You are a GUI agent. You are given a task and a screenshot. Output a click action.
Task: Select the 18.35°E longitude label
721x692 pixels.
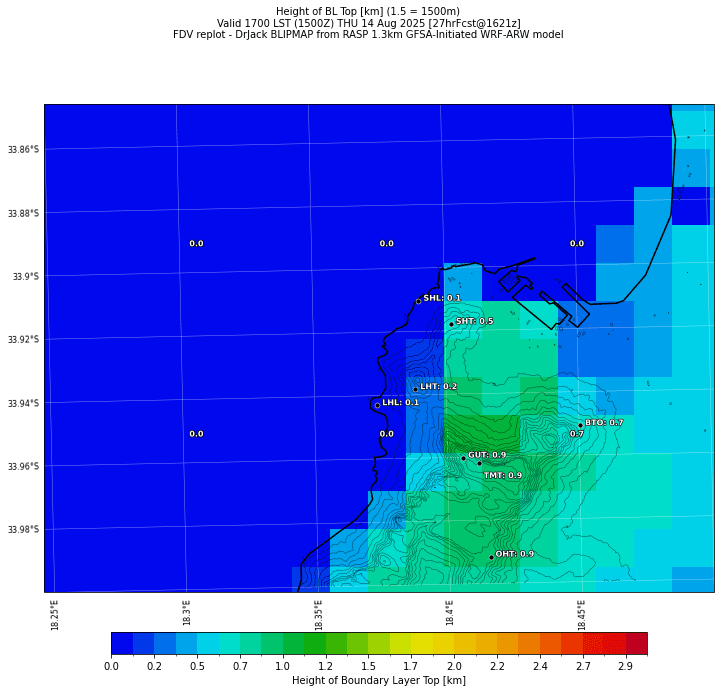pyautogui.click(x=318, y=615)
